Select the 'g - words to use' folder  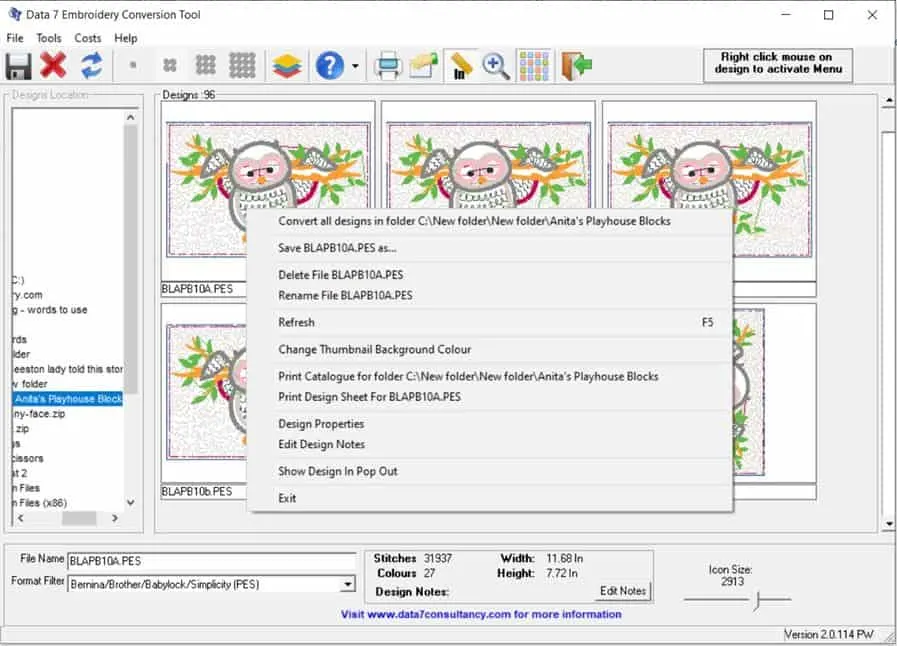pos(50,310)
